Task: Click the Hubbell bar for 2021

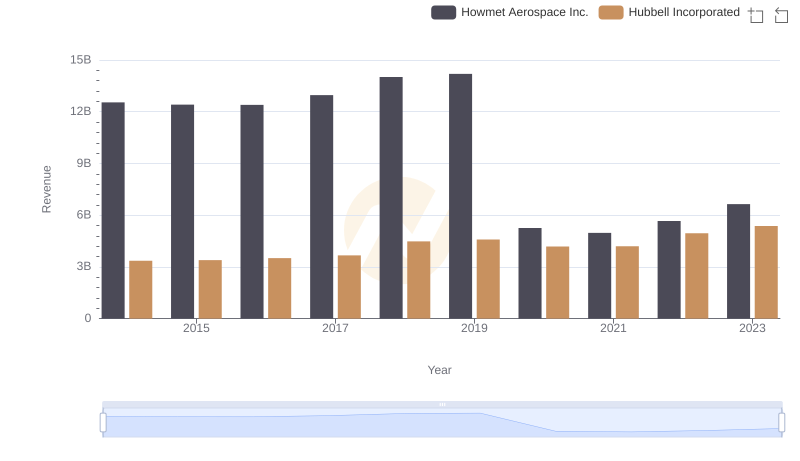Action: click(x=627, y=283)
